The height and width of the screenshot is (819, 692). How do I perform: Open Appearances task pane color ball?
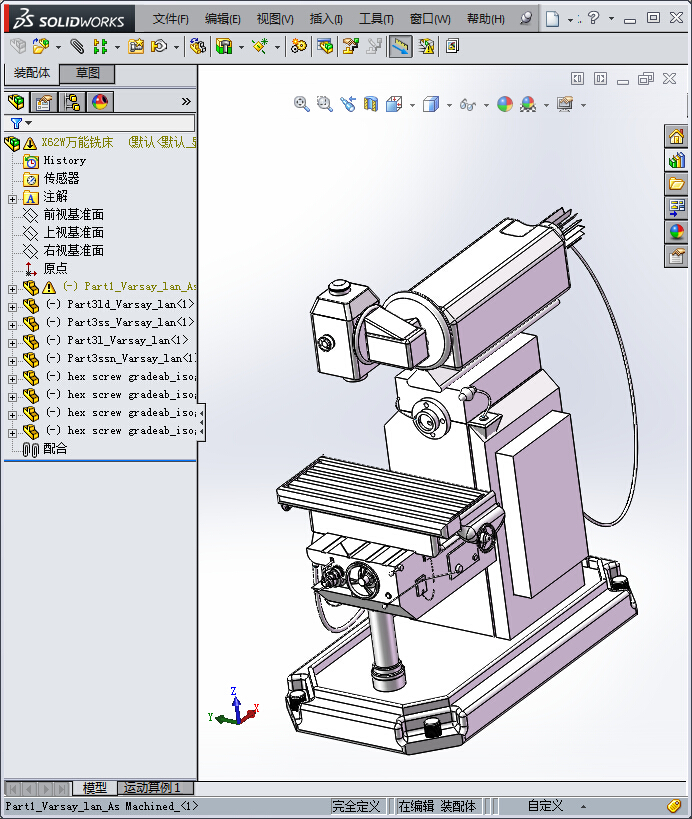(676, 231)
